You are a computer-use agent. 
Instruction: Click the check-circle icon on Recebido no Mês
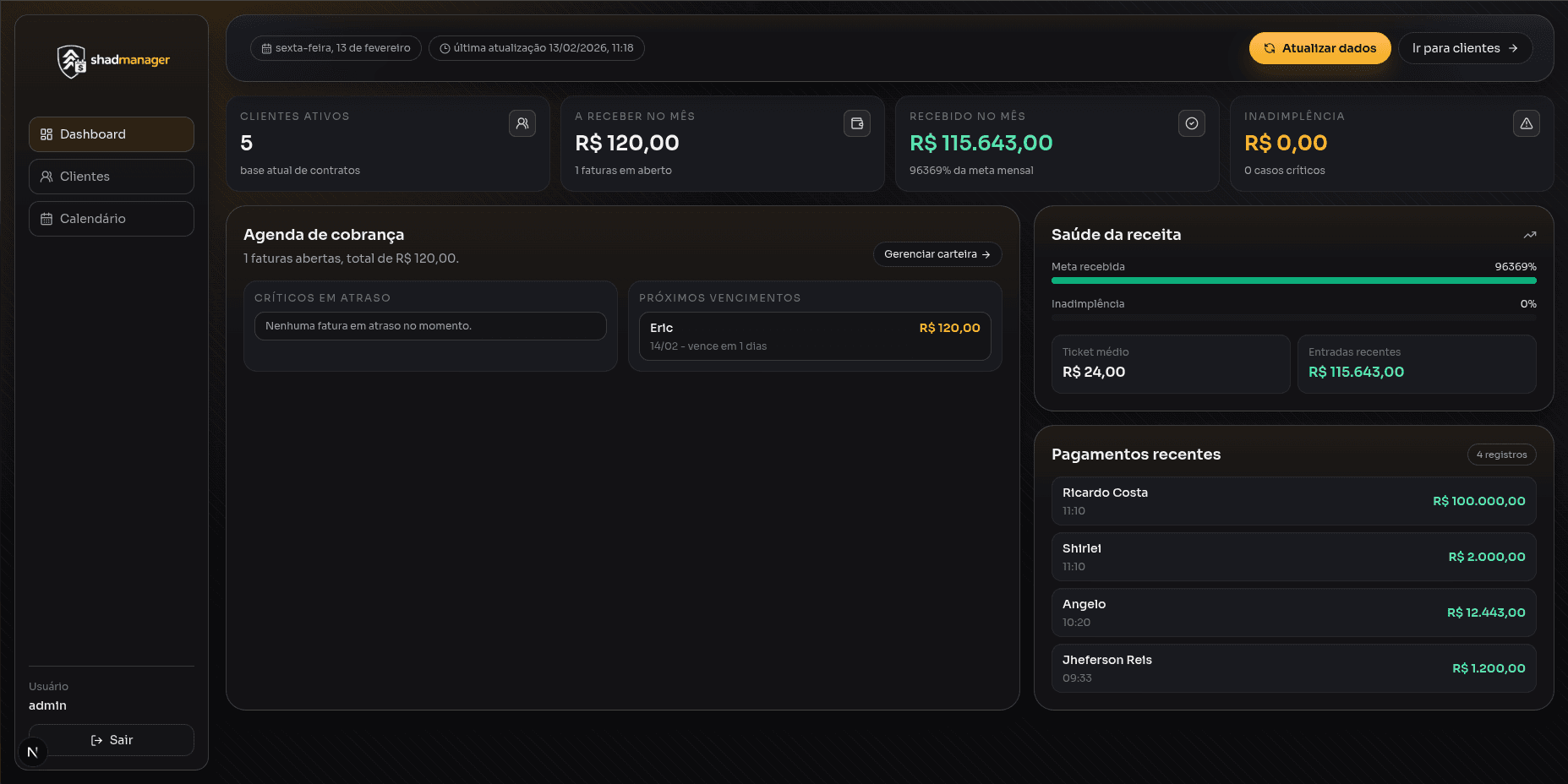(x=1191, y=123)
